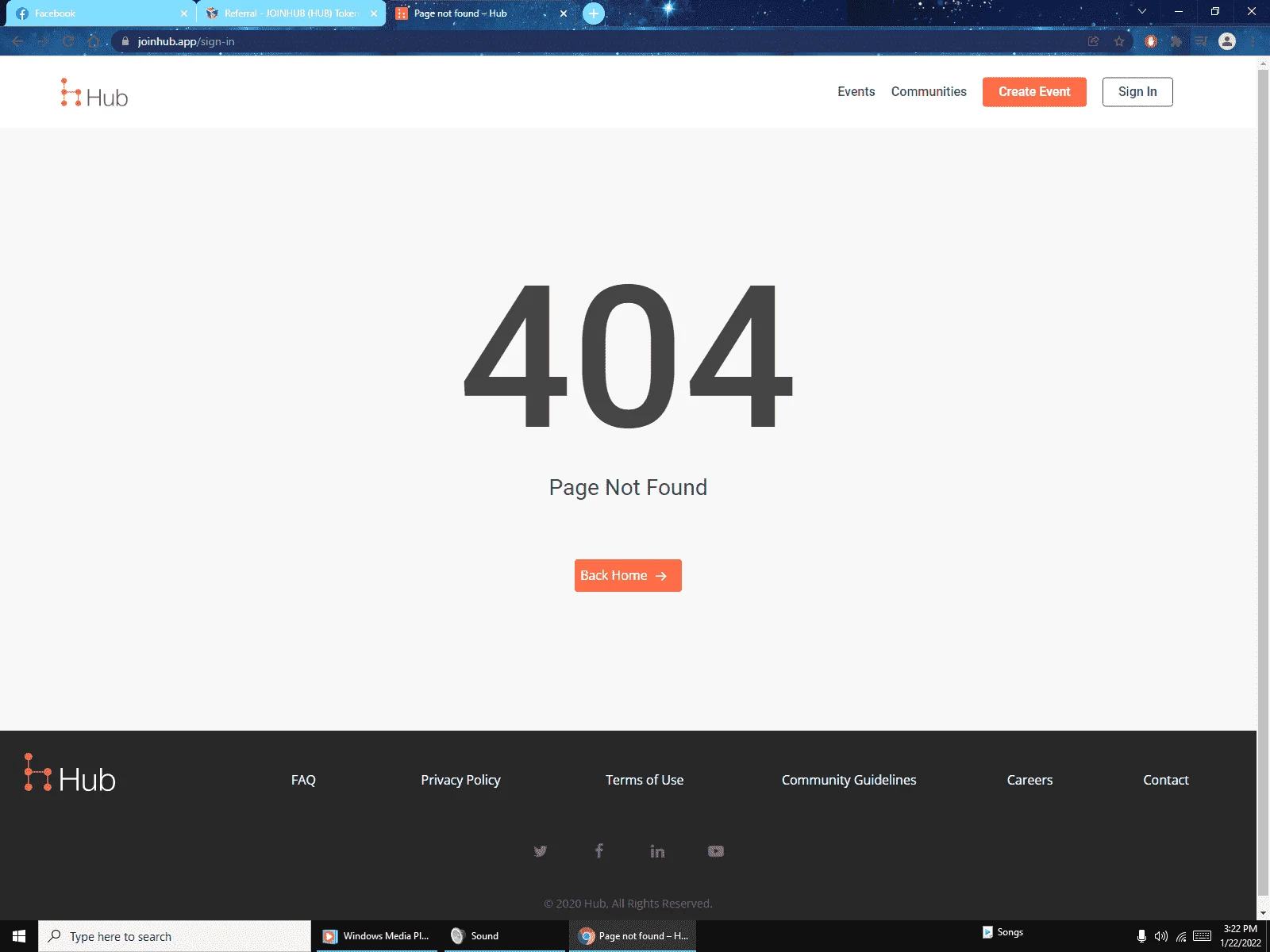Click the Facebook icon in the footer
Screen dimensions: 1270x952
click(599, 851)
